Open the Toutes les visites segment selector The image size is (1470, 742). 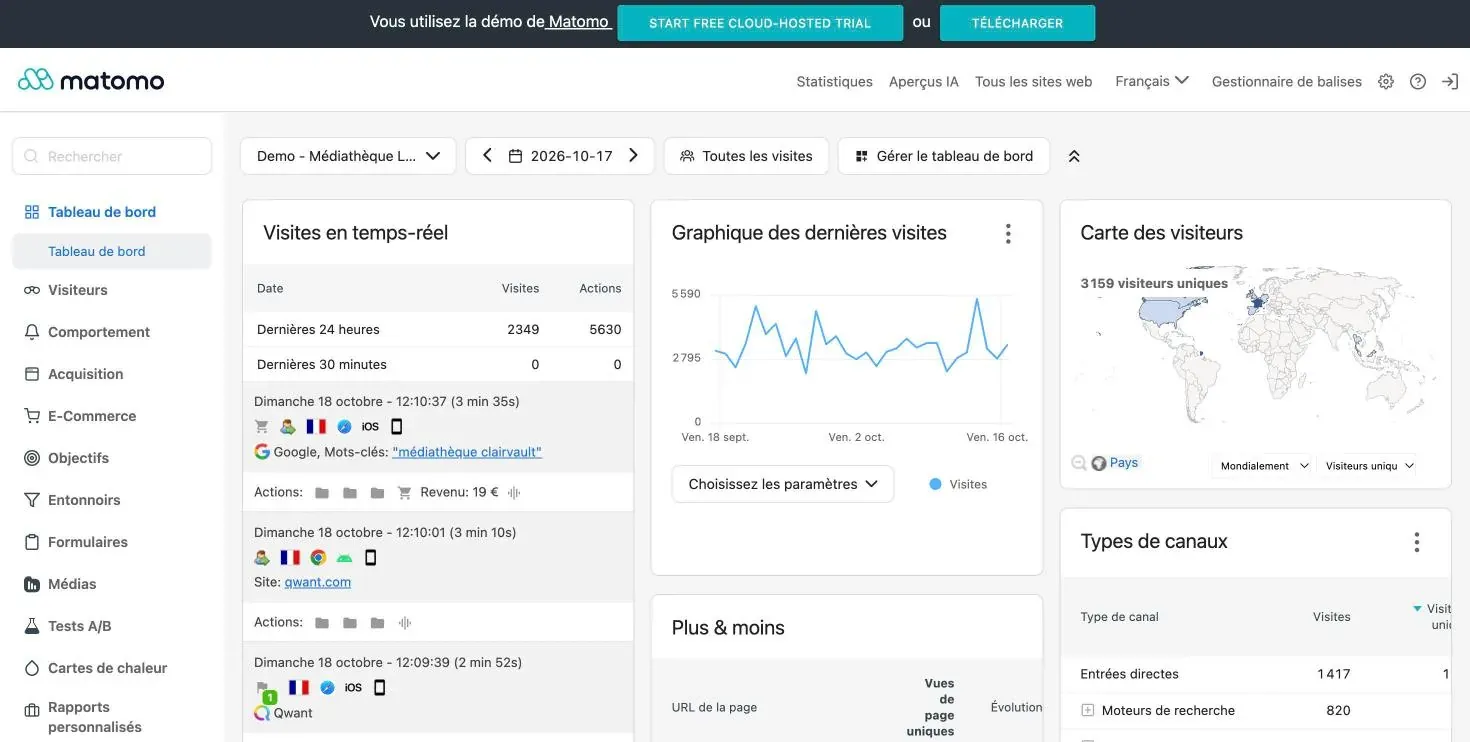click(x=746, y=156)
